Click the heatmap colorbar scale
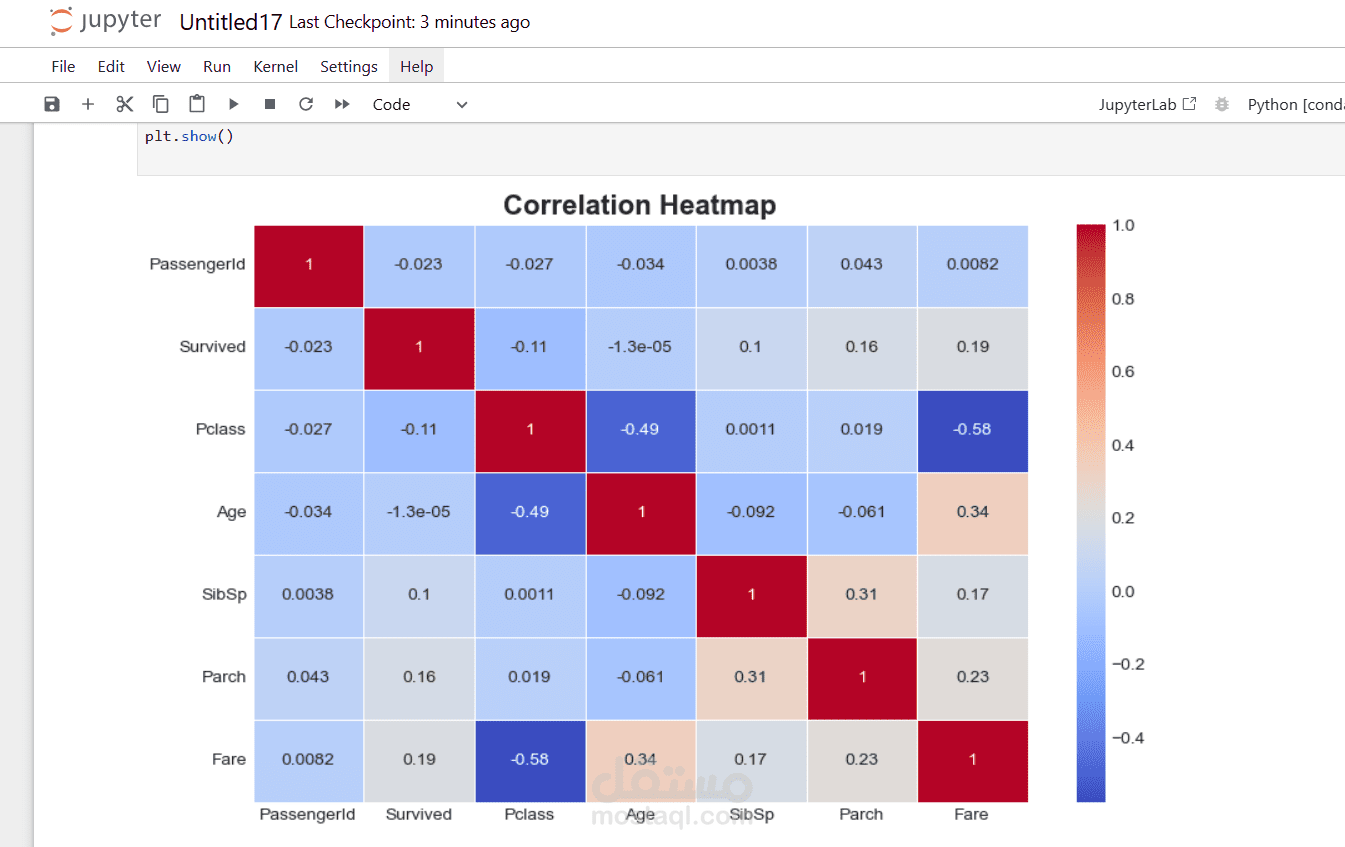The height and width of the screenshot is (847, 1345). pos(1091,512)
